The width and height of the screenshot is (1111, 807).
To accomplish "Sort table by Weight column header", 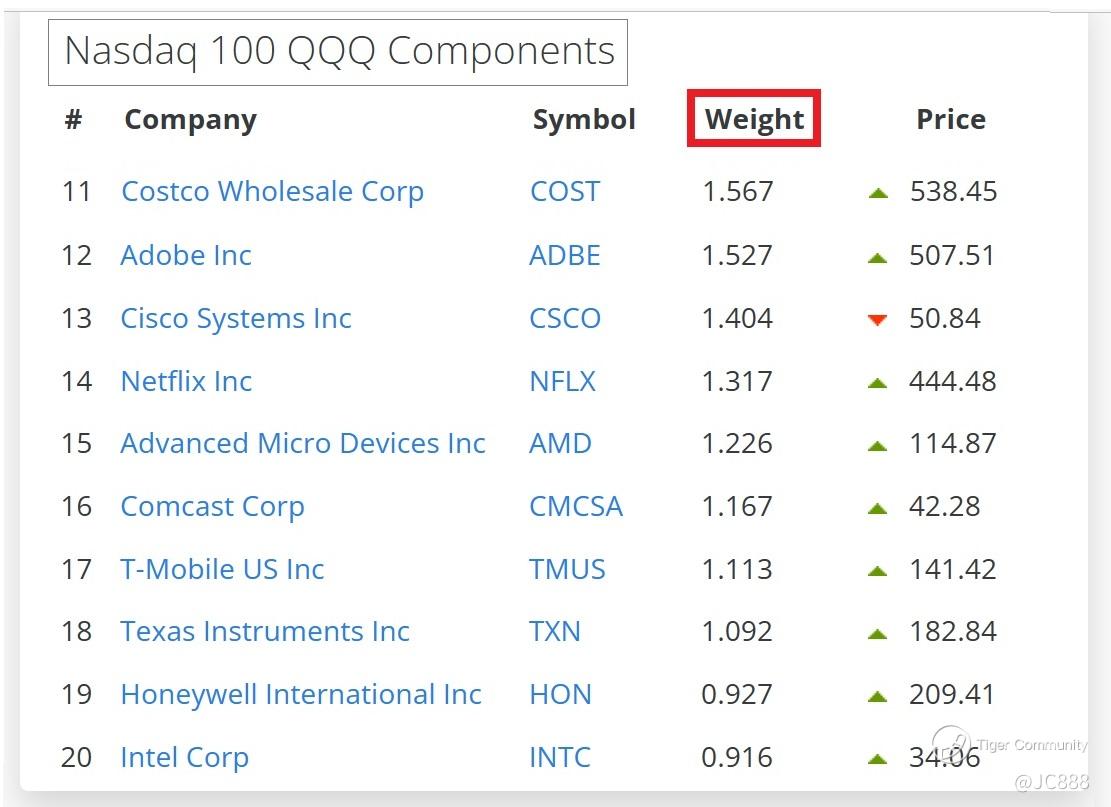I will (754, 119).
